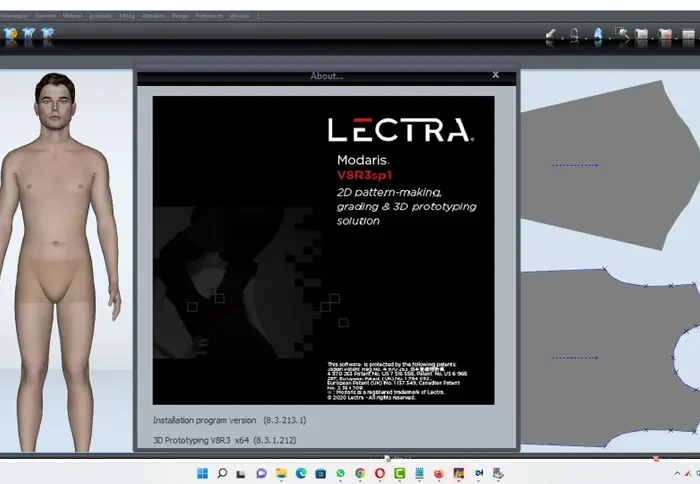This screenshot has width=700, height=484.
Task: Show hidden system tray icons
Action: pyautogui.click(x=677, y=473)
